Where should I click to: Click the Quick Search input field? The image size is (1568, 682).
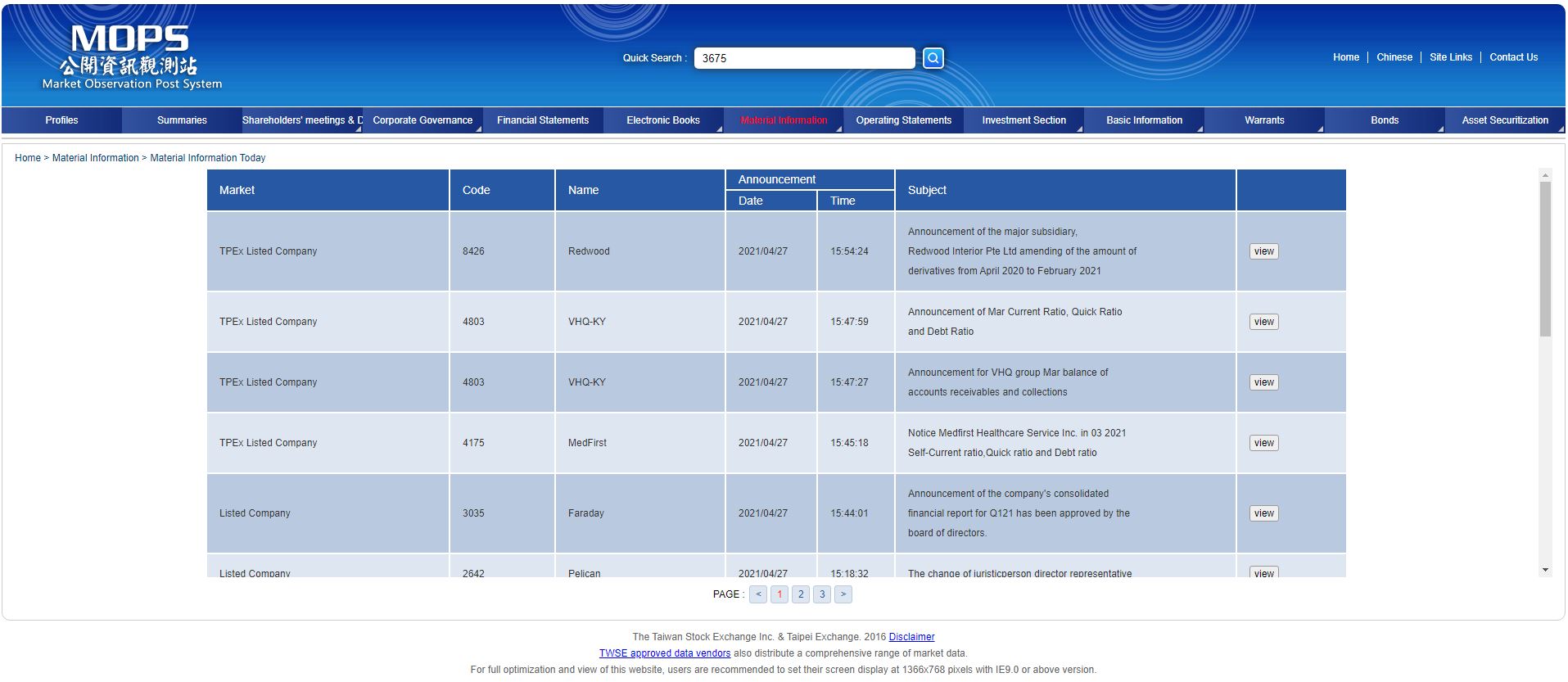804,58
